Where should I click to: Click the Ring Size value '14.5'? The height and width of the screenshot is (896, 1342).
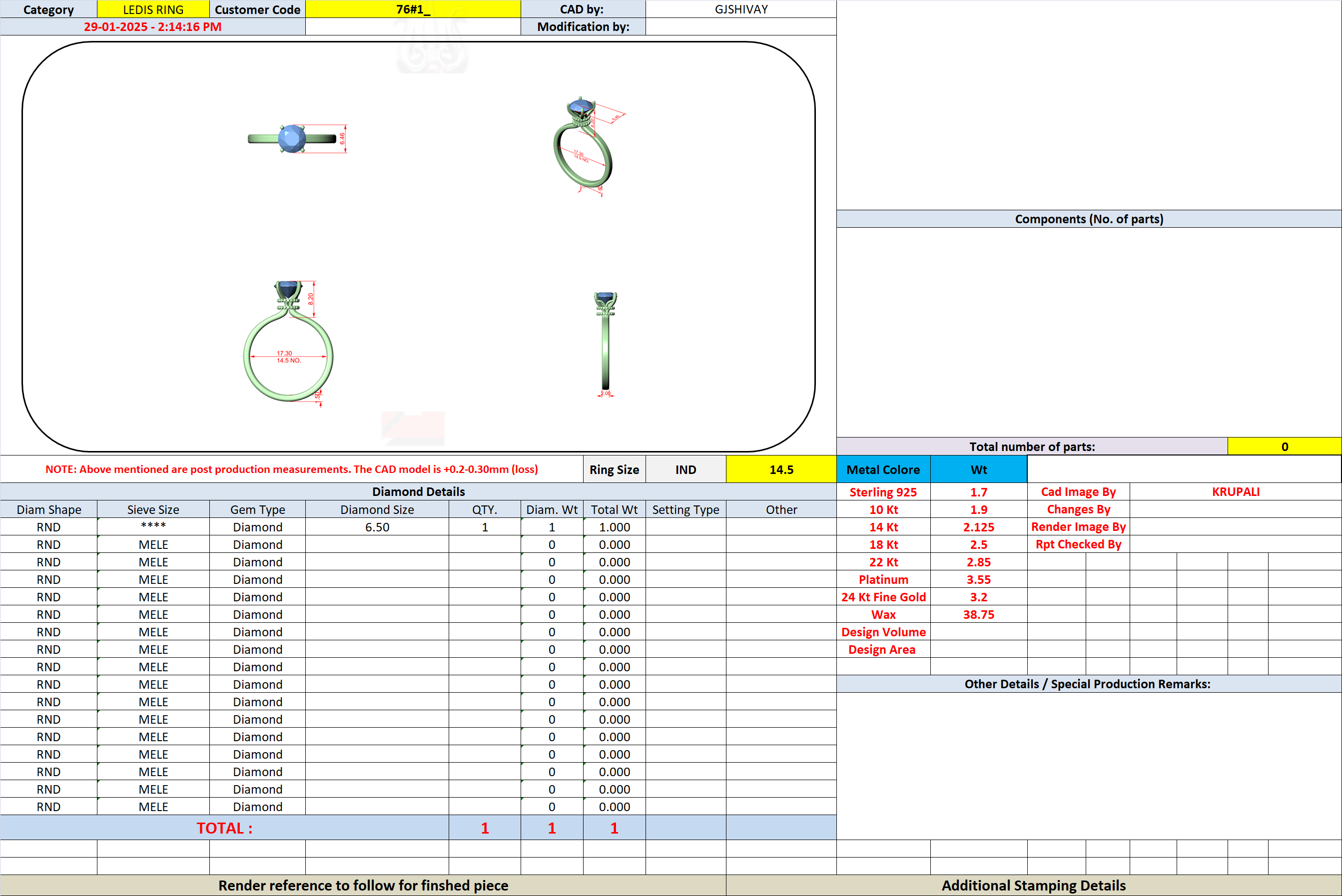tap(781, 469)
